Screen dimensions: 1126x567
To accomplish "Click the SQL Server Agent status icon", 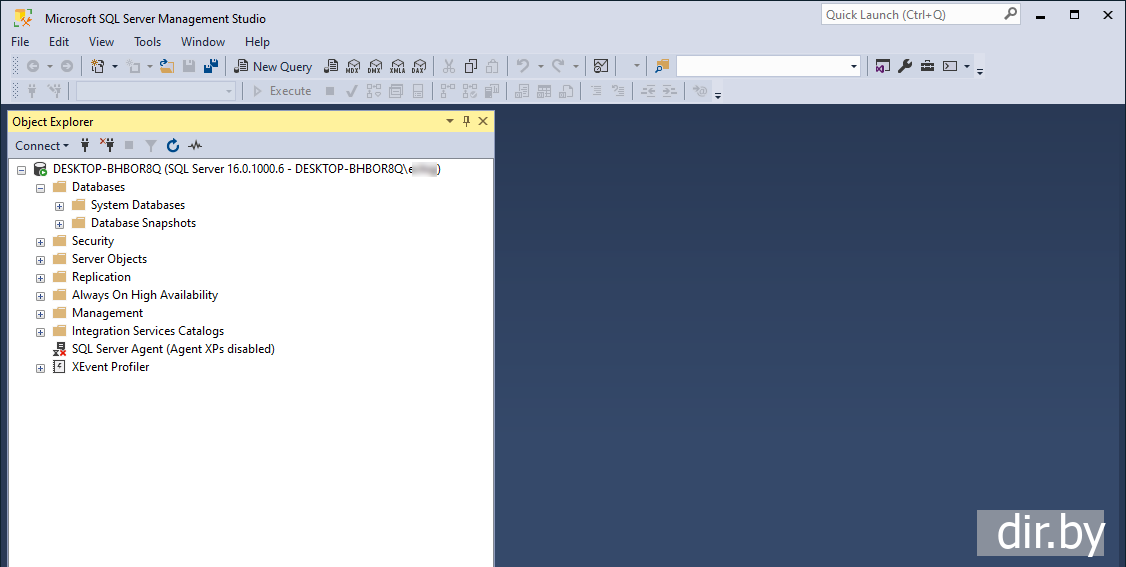I will 60,350.
